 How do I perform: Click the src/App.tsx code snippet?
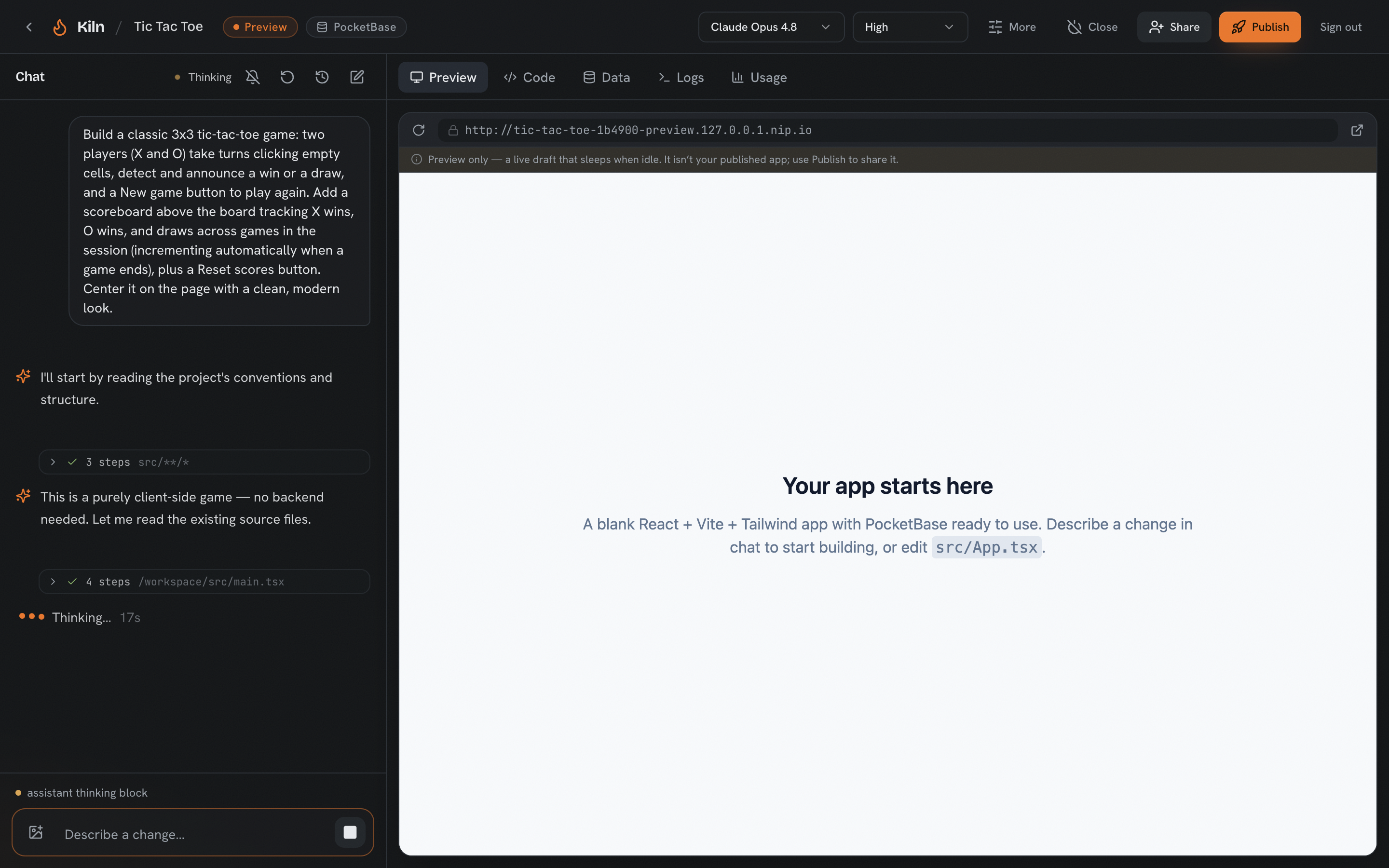point(986,547)
